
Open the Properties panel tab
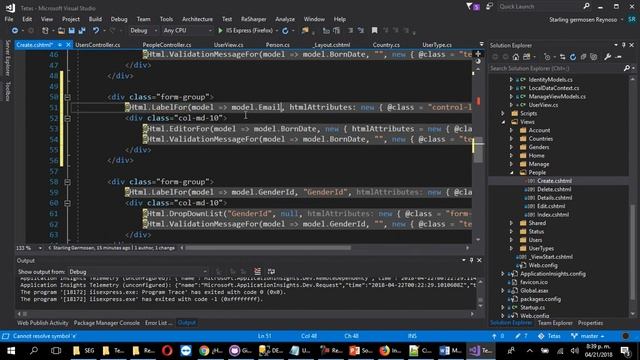(590, 323)
